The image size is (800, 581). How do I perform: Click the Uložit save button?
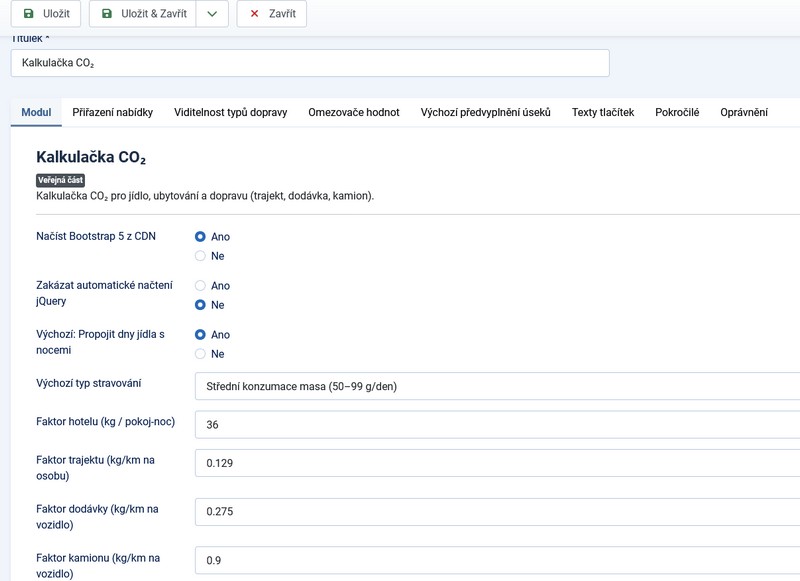[x=45, y=14]
